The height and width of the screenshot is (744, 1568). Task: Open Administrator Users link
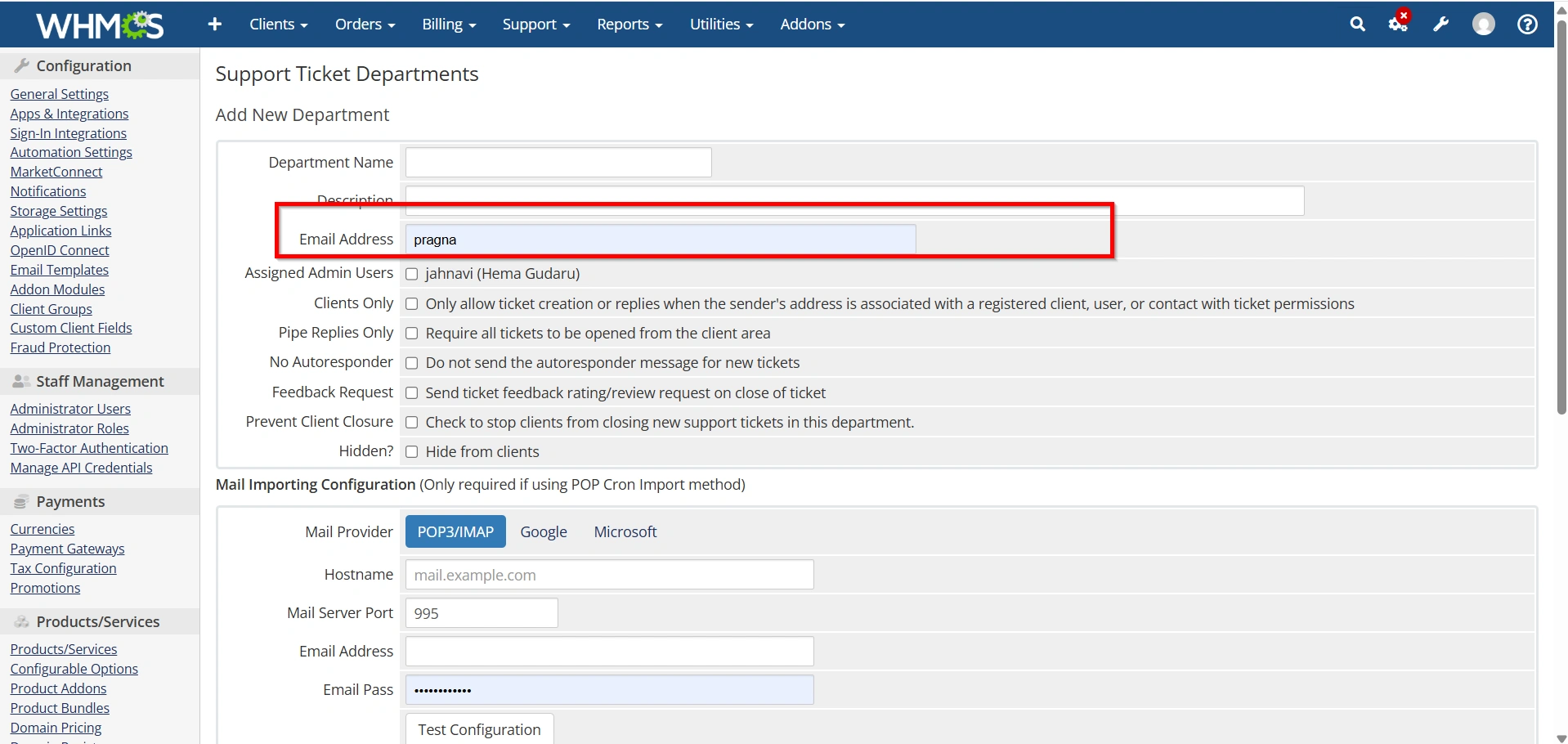[70, 409]
